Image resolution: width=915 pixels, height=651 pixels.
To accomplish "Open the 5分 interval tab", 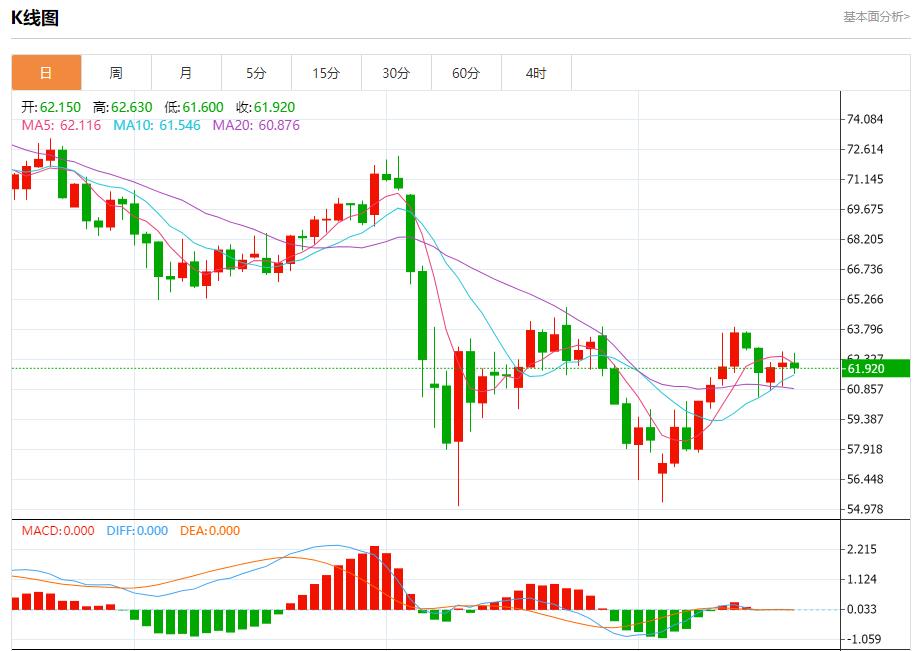I will [256, 73].
